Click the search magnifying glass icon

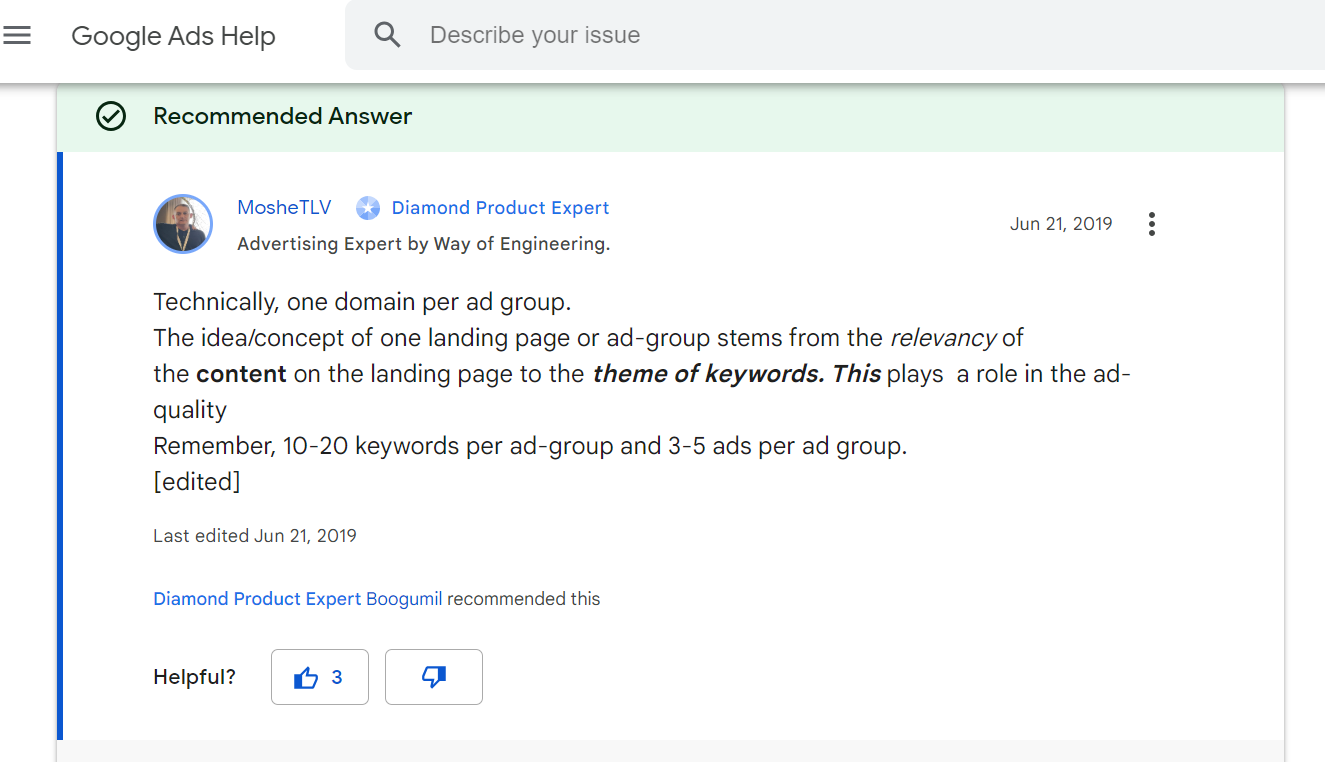pyautogui.click(x=387, y=34)
